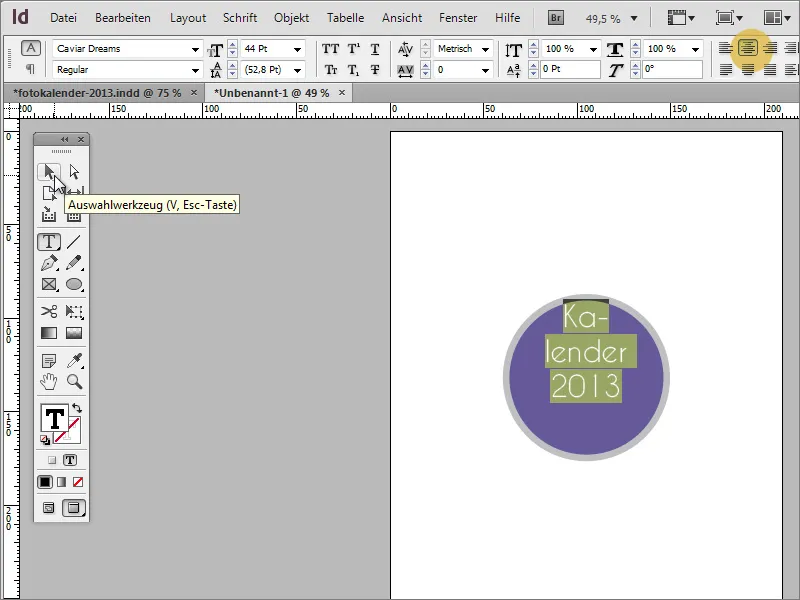Collapse the tools panel with double arrows
800x600 pixels.
coord(64,139)
